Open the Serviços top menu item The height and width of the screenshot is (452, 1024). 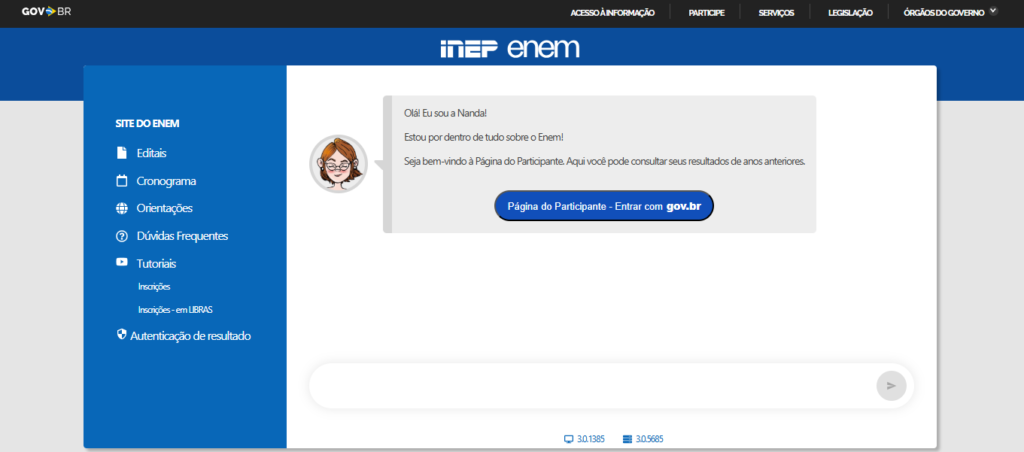(x=776, y=12)
